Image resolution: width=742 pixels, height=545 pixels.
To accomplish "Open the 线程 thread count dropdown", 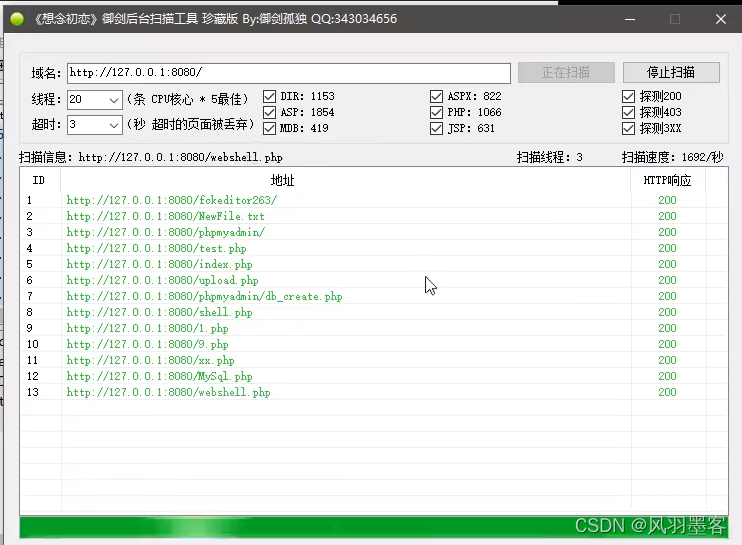I will point(113,100).
